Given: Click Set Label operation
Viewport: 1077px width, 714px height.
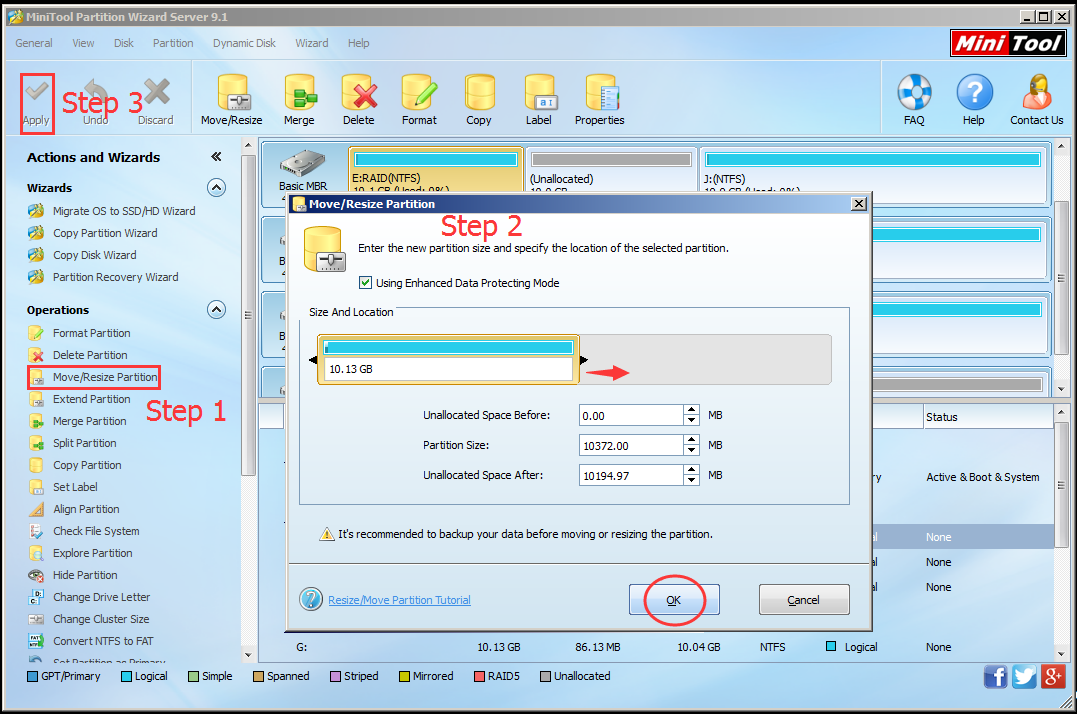Looking at the screenshot, I should coord(75,487).
